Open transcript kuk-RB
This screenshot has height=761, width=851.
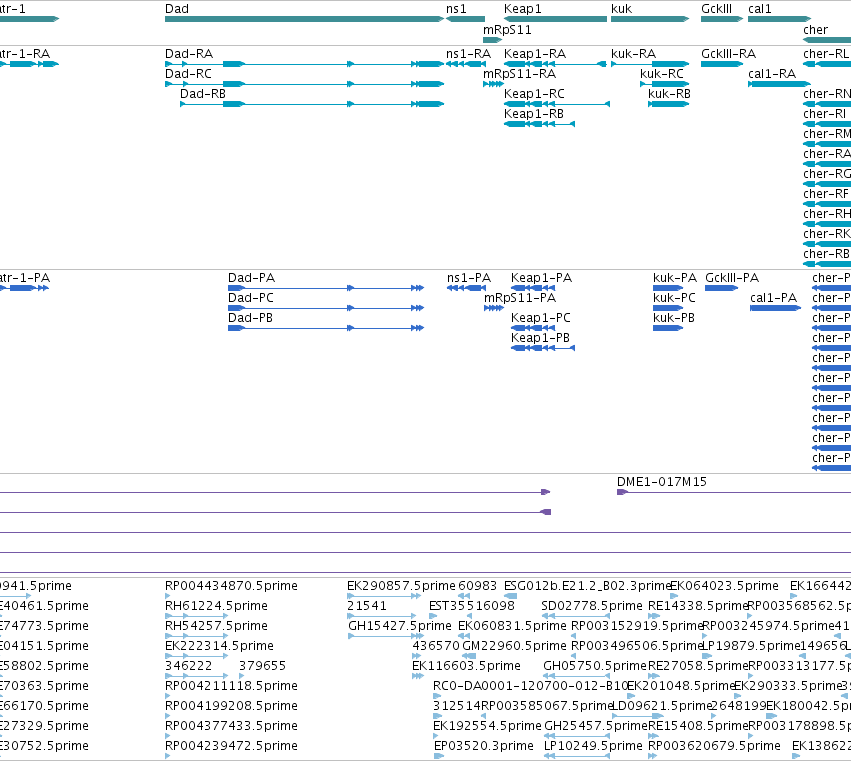click(x=670, y=94)
